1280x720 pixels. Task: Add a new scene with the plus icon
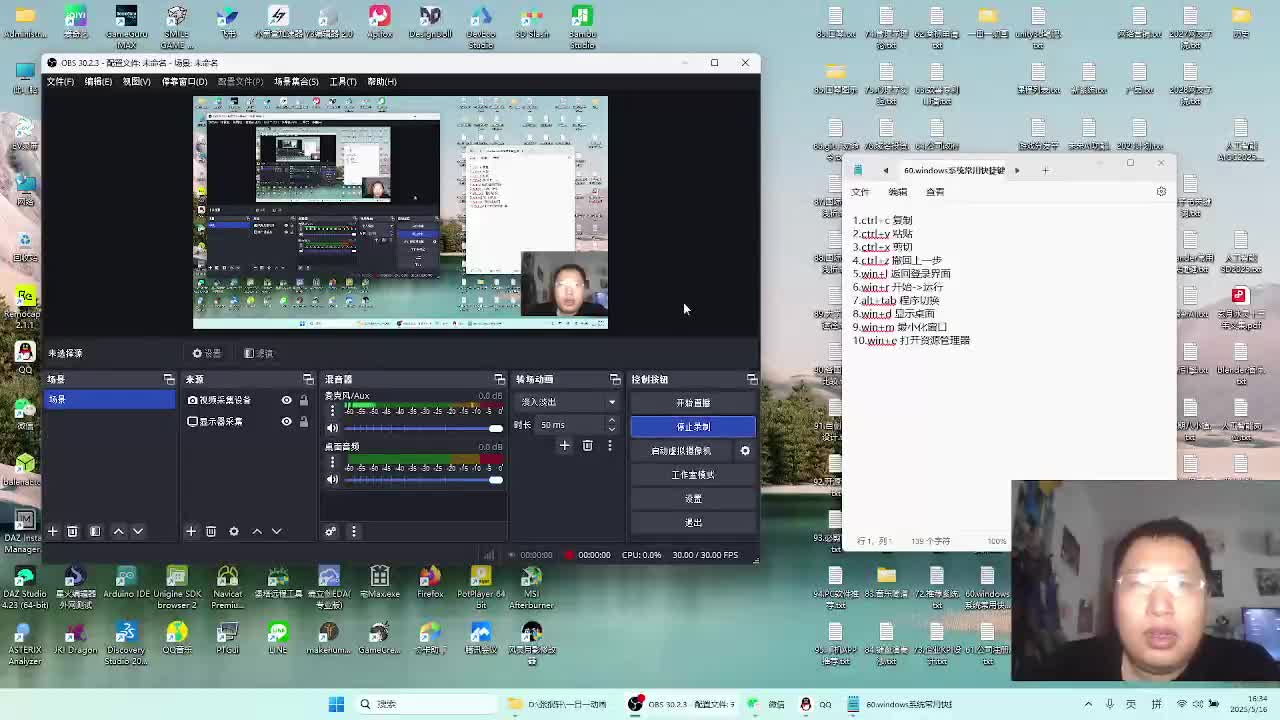53,531
